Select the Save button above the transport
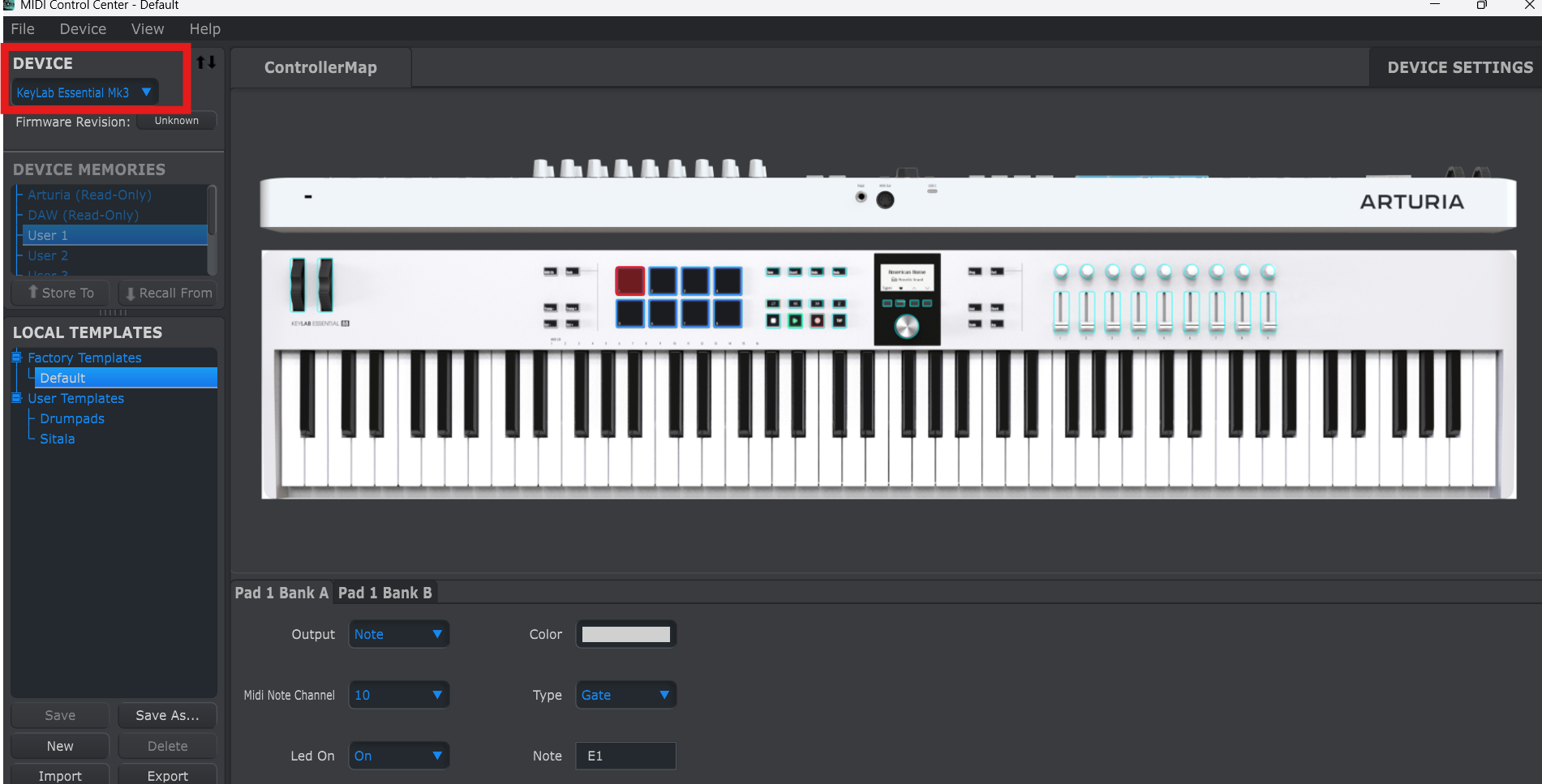The height and width of the screenshot is (784, 1542). point(773,272)
